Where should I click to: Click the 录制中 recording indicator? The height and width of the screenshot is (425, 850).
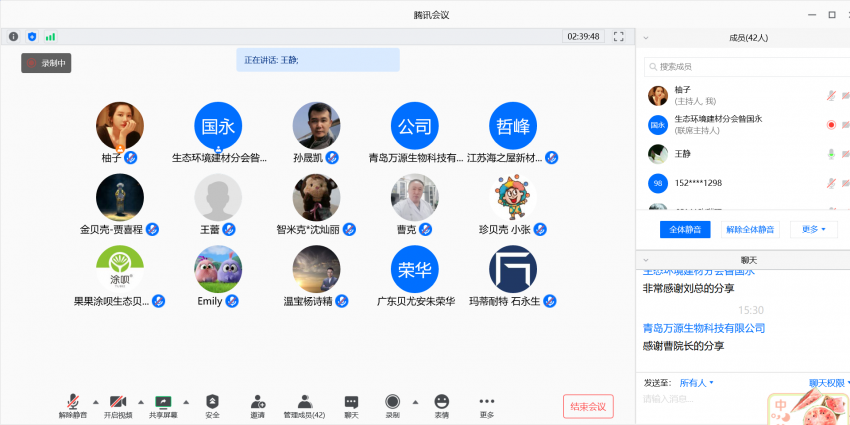[x=46, y=63]
